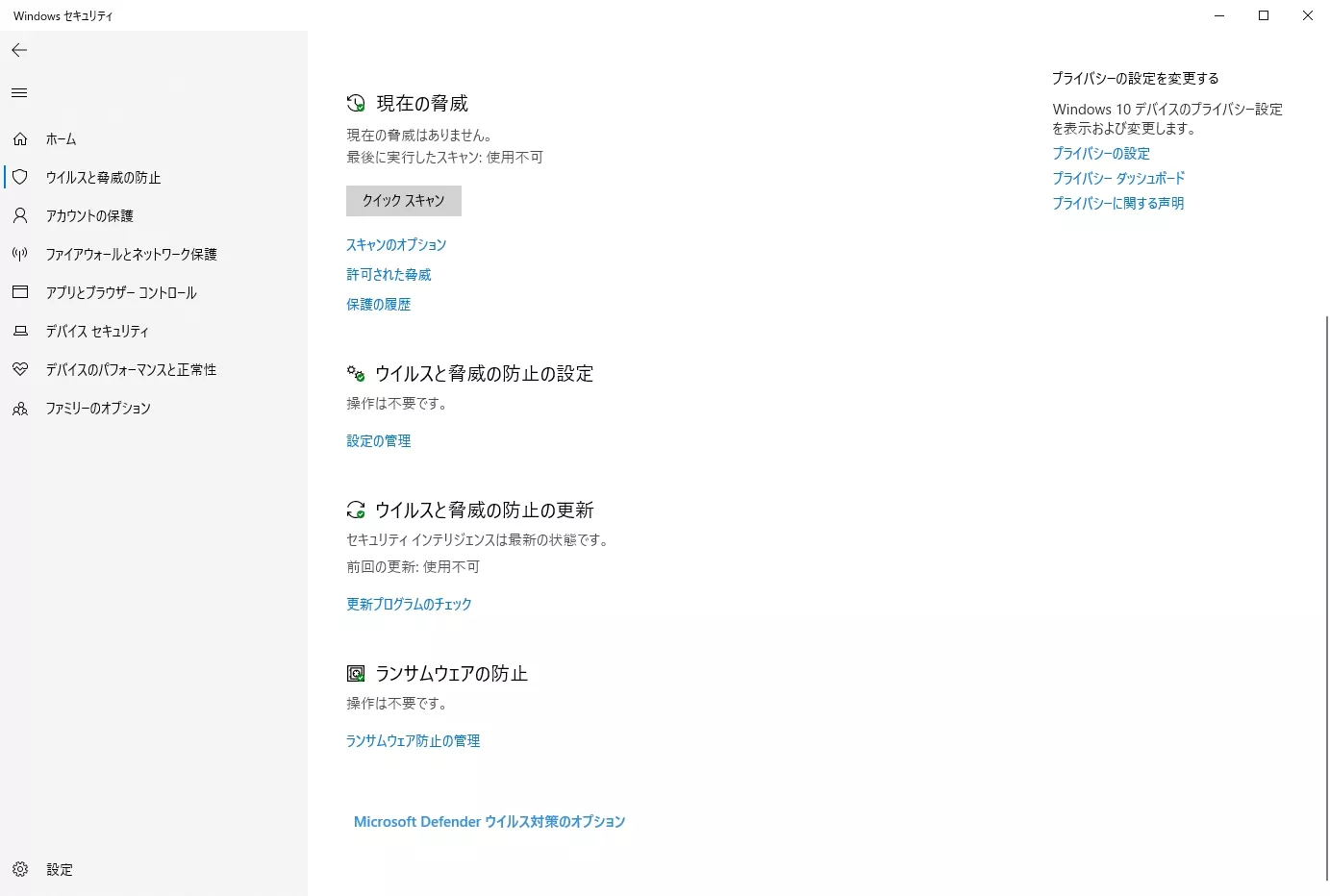1330x896 pixels.
Task: Click 設定の管理 link
Action: point(378,441)
